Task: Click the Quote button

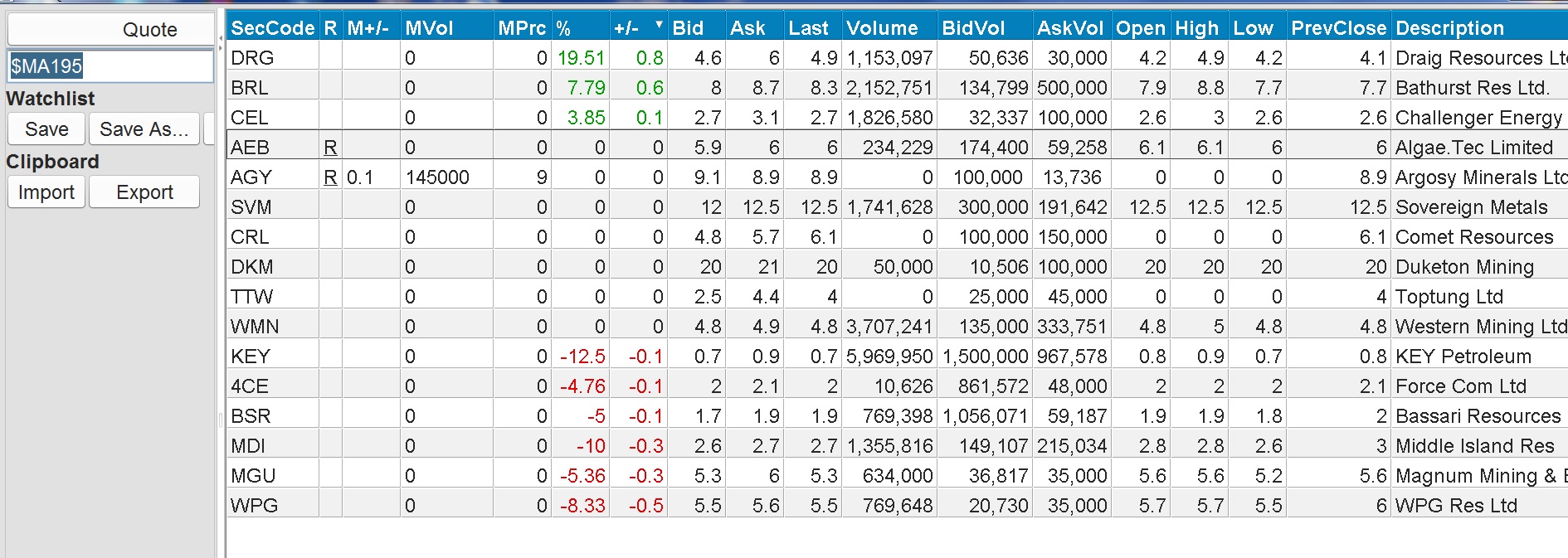Action: point(110,30)
